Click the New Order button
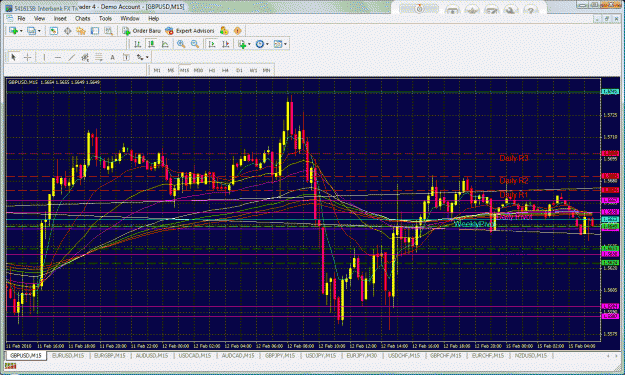This screenshot has width=625, height=375. (x=142, y=31)
